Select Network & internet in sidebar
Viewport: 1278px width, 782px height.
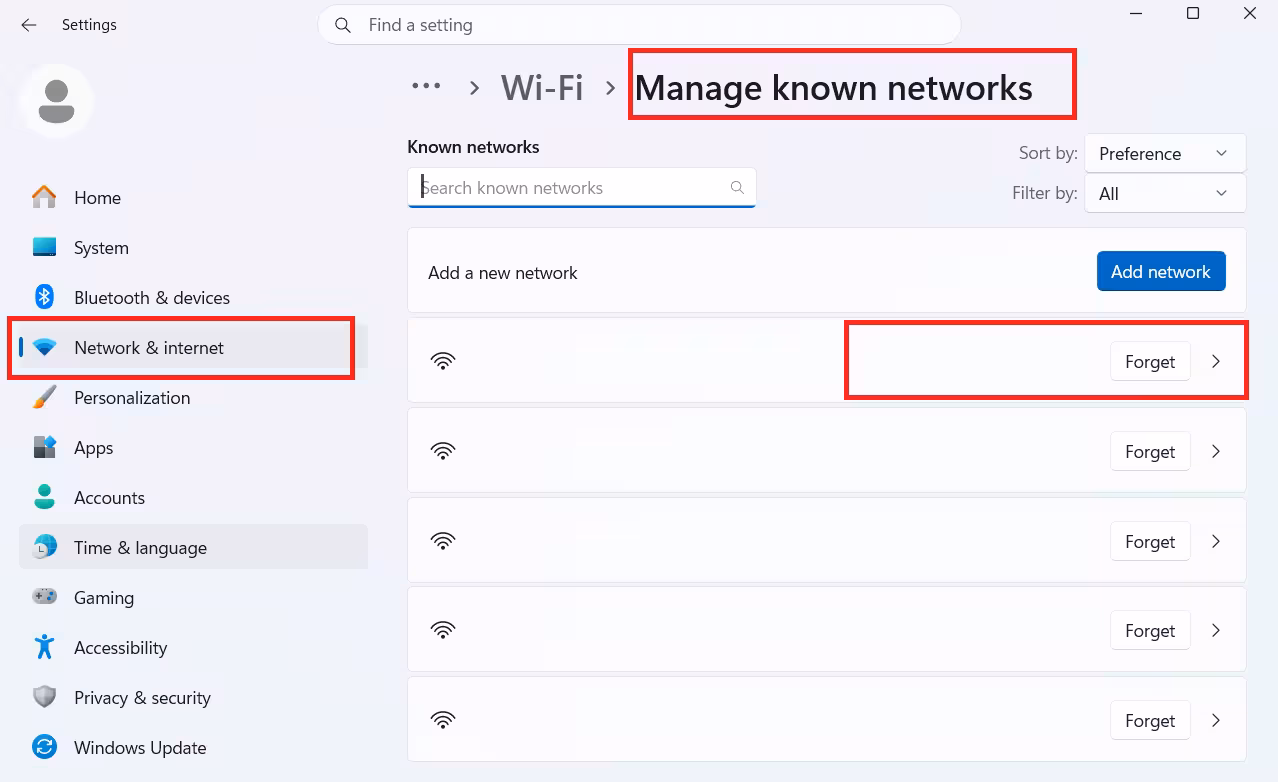[193, 347]
